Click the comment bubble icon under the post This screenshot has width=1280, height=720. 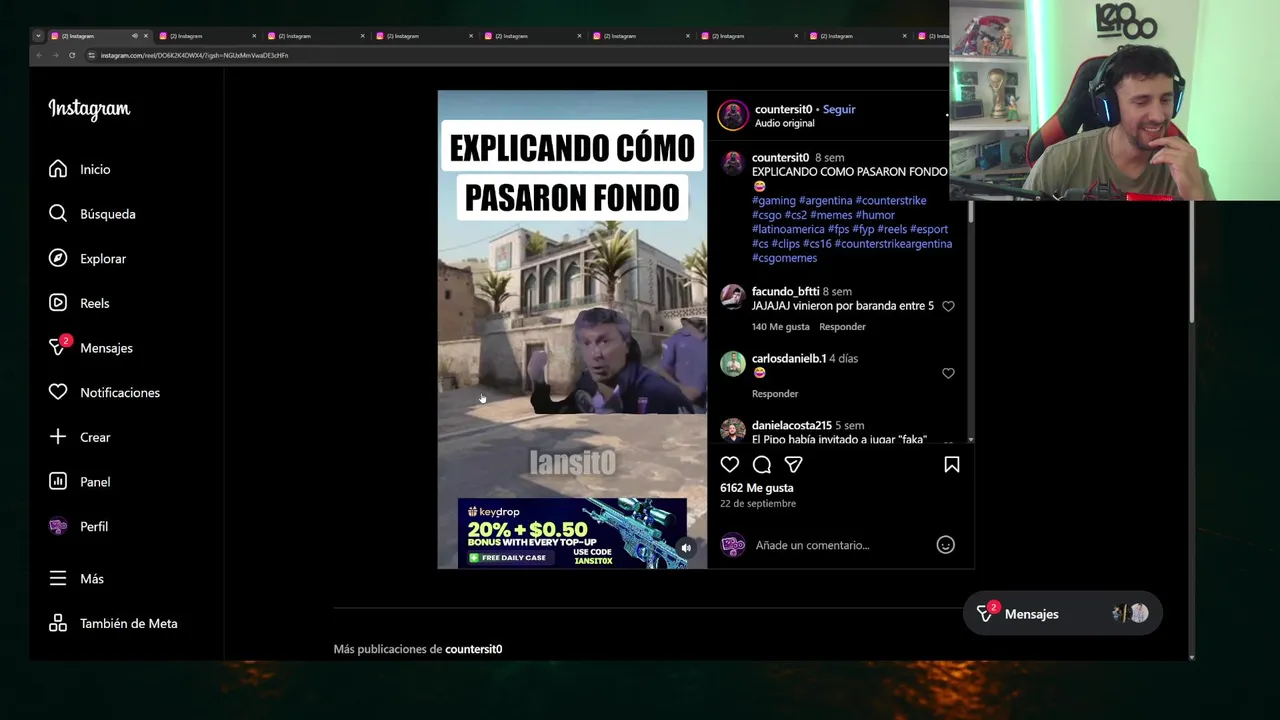[762, 464]
